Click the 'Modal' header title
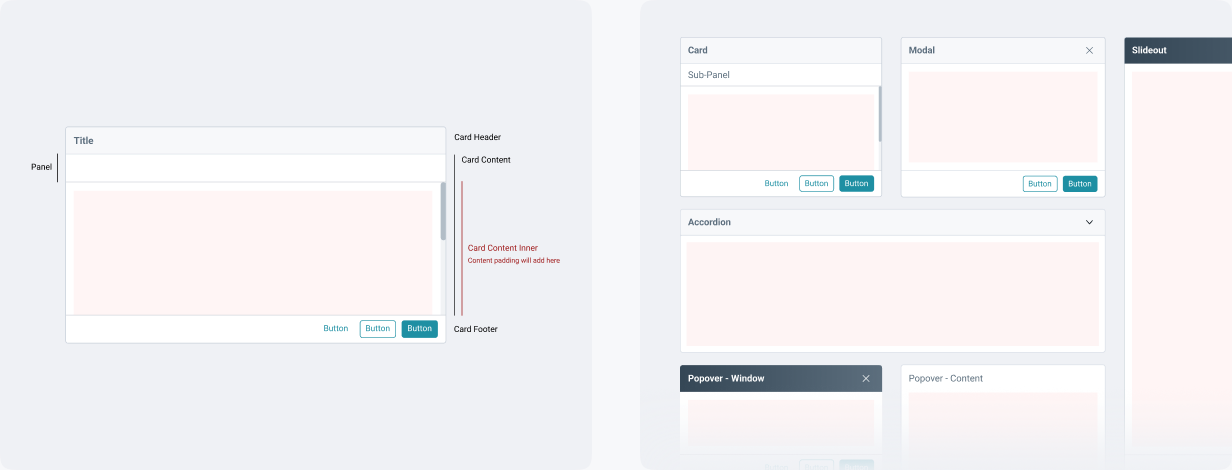This screenshot has width=1232, height=470. tap(922, 50)
